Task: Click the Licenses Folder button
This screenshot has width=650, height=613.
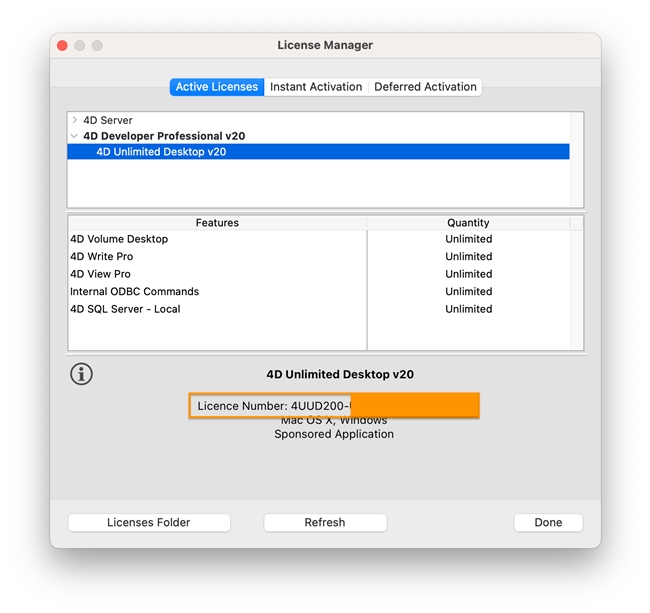Action: 149,522
